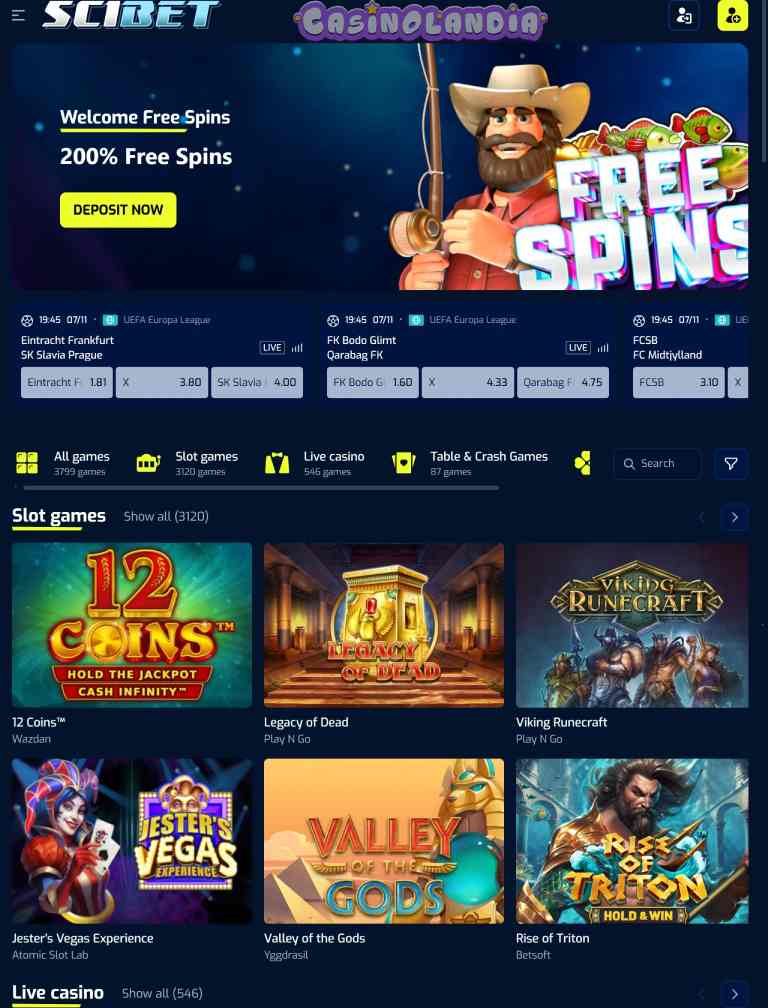The width and height of the screenshot is (768, 1008).
Task: Advance Slot games carousel with right arrow
Action: tap(735, 517)
